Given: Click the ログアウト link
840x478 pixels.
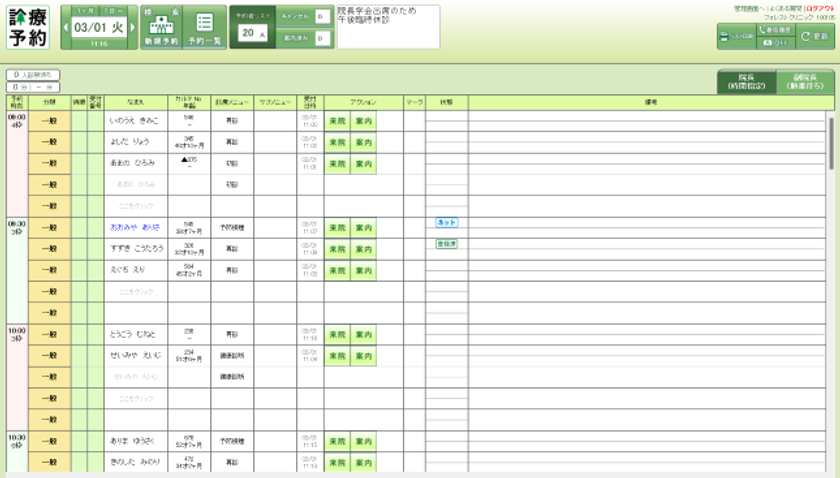Looking at the screenshot, I should (x=820, y=9).
